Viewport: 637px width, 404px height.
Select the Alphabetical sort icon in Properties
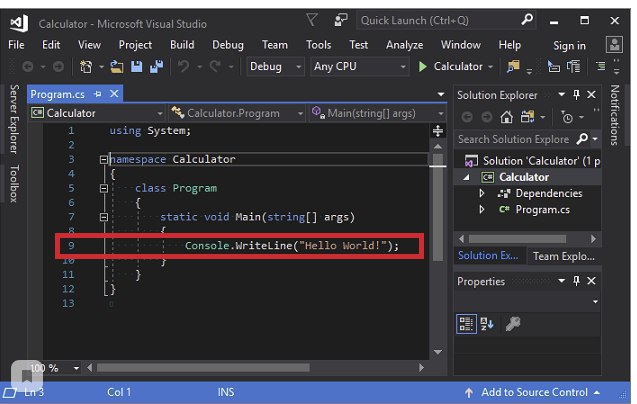[487, 324]
